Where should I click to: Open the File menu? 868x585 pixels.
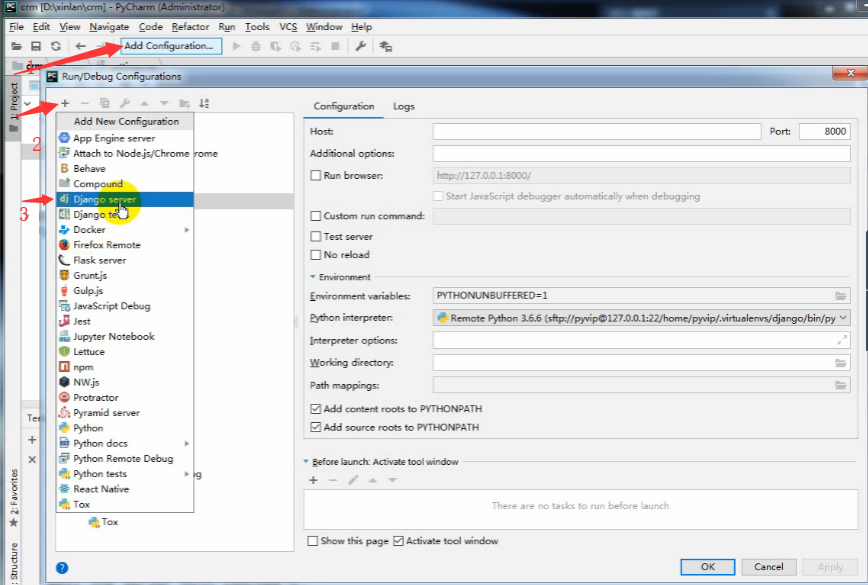point(16,27)
